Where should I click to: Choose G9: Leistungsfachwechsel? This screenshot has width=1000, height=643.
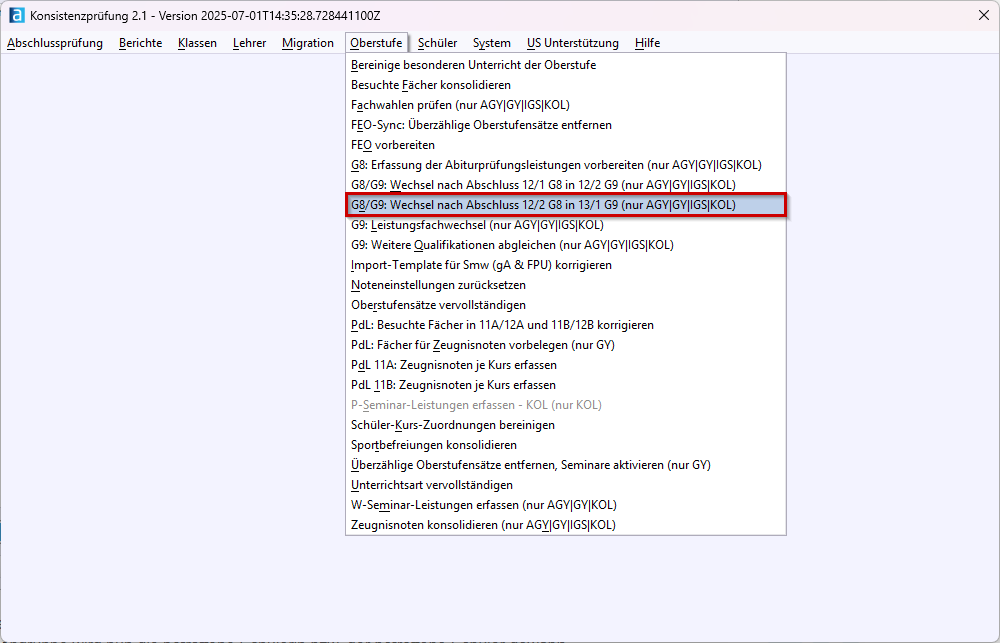[566, 225]
